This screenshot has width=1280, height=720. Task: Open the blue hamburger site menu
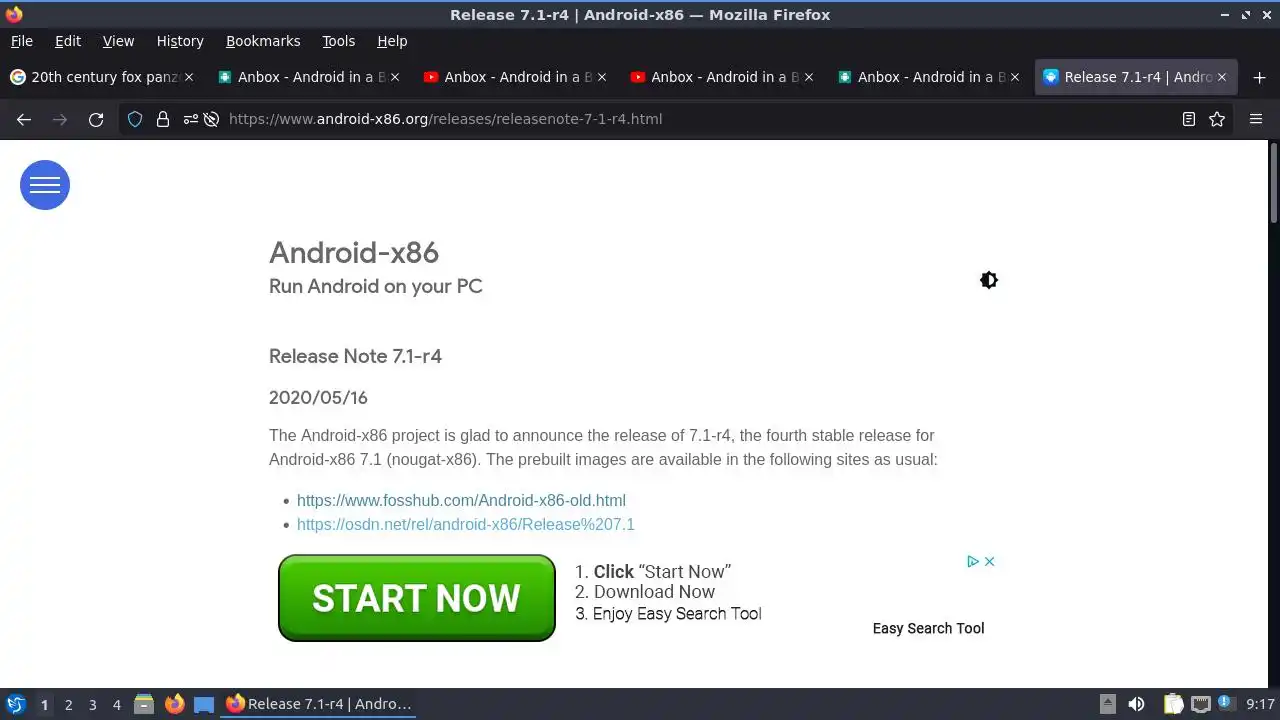click(45, 185)
